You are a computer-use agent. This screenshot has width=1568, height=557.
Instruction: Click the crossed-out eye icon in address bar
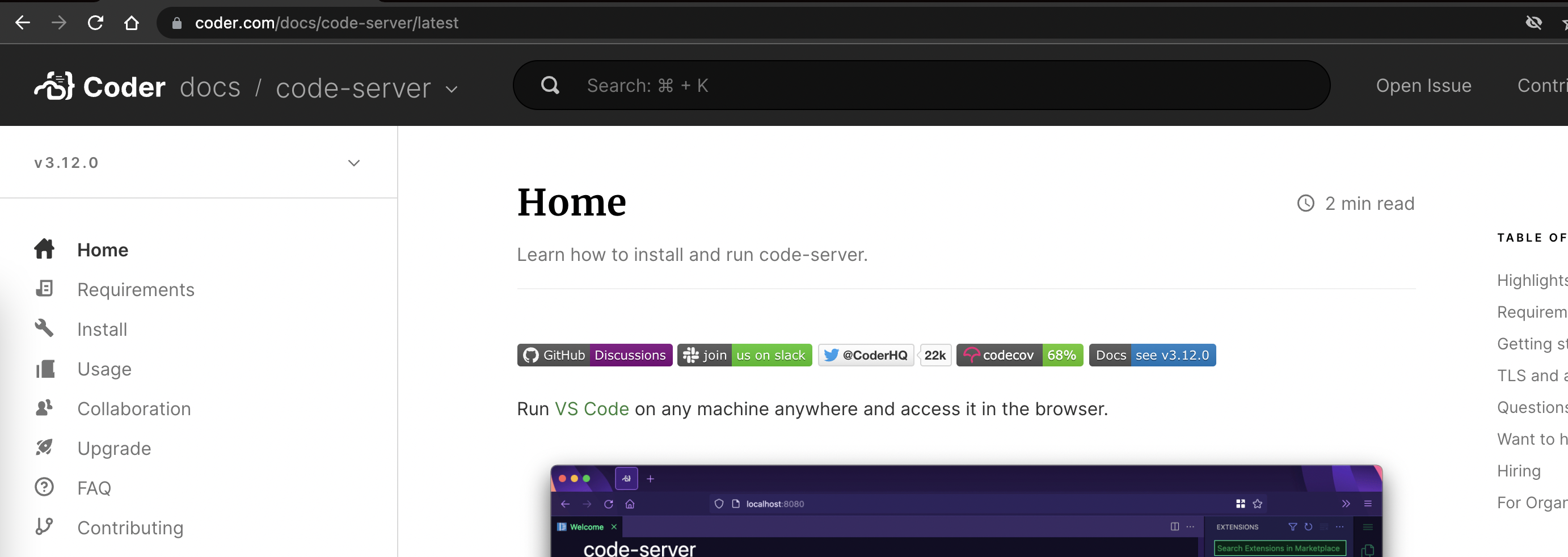coord(1533,23)
